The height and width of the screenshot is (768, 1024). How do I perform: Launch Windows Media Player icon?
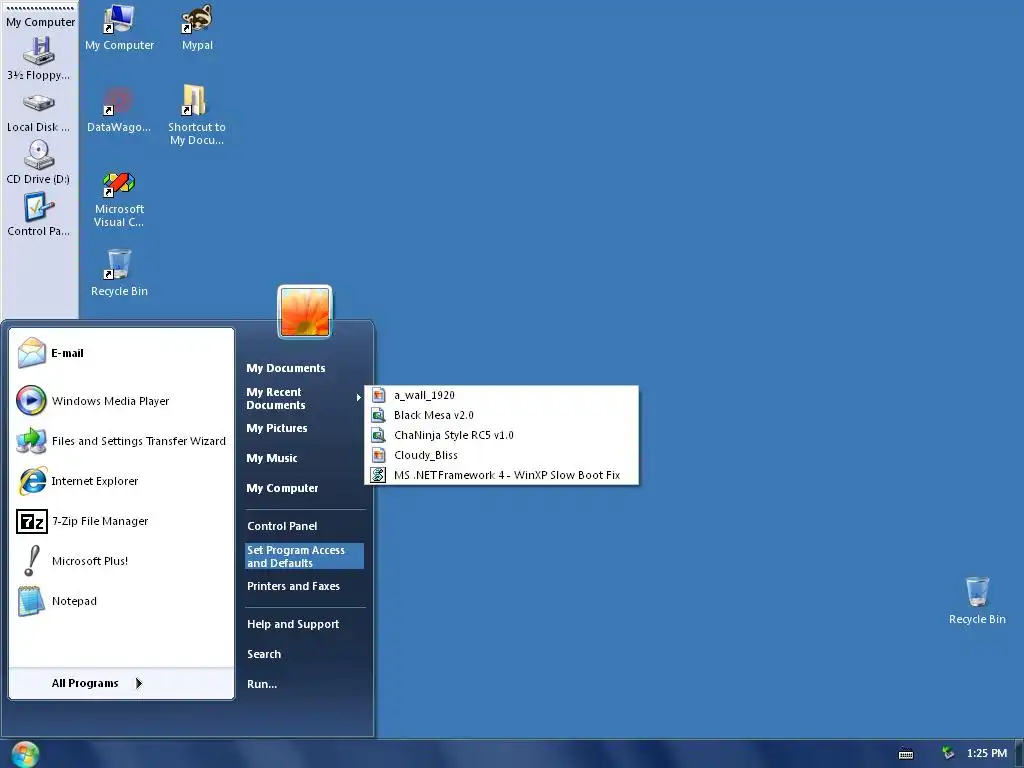click(x=31, y=400)
